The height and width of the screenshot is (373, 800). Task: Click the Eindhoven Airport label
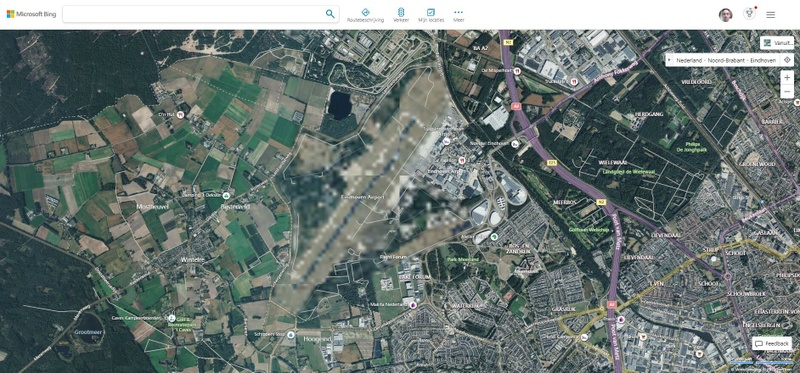tap(362, 196)
